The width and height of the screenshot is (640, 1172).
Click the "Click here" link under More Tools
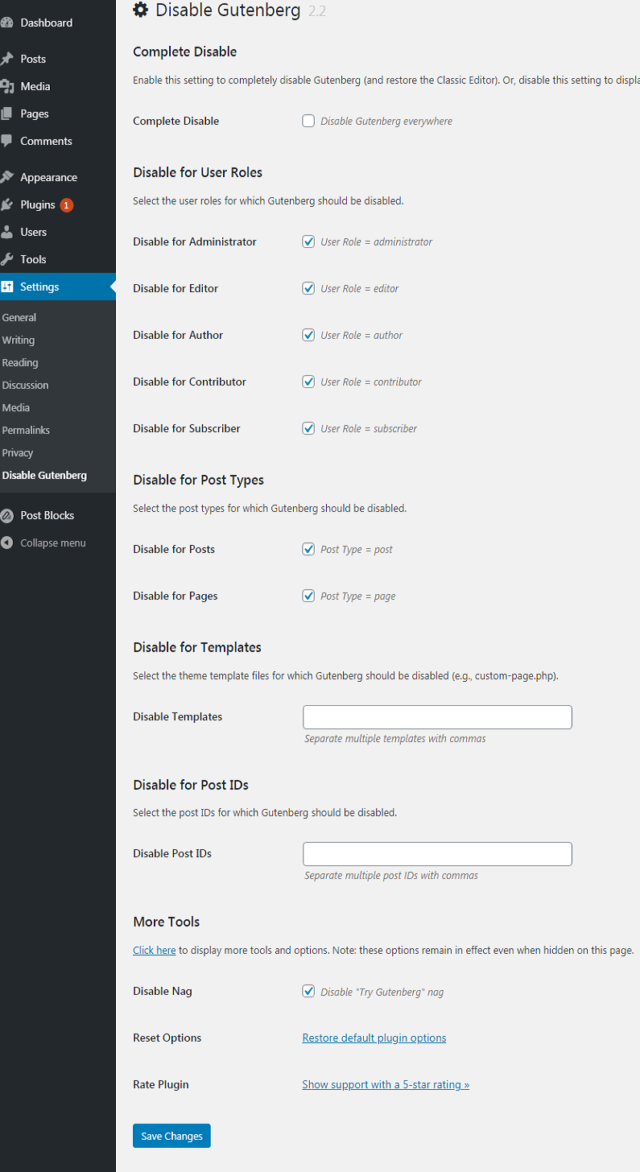154,950
